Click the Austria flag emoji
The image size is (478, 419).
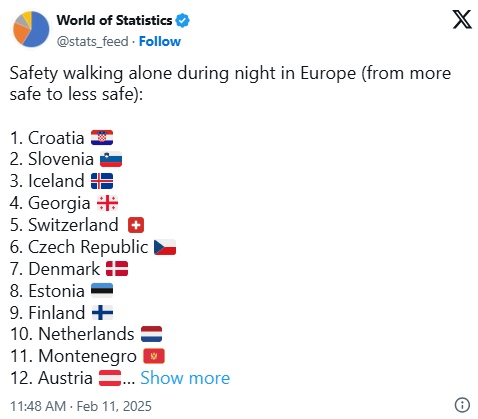pos(110,378)
